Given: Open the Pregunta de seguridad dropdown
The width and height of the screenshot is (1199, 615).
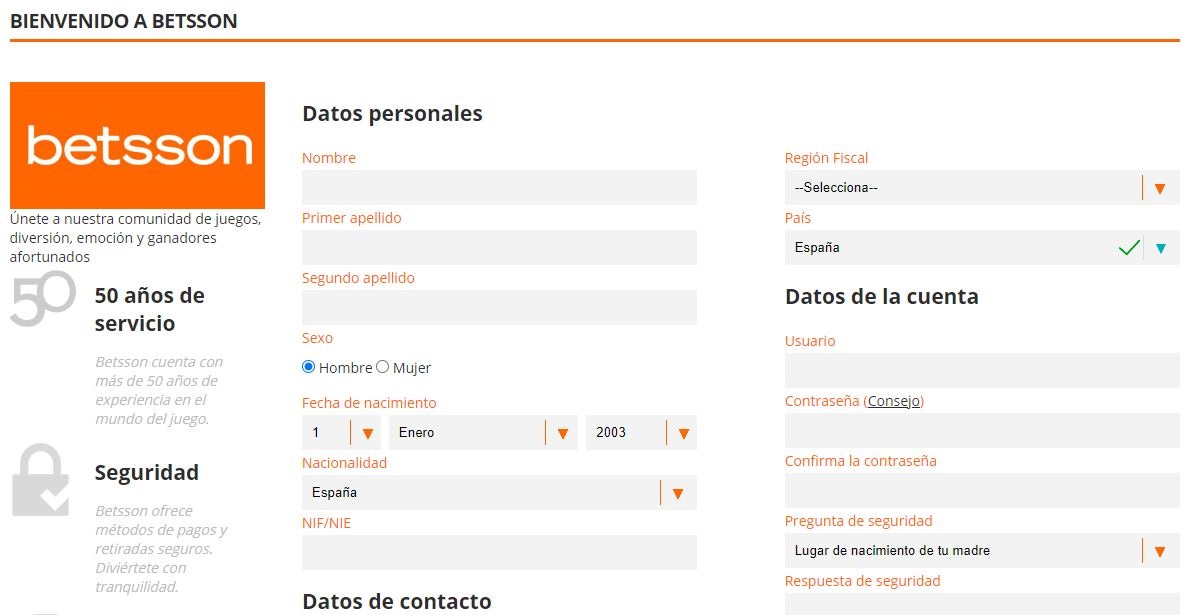Looking at the screenshot, I should click(x=982, y=551).
